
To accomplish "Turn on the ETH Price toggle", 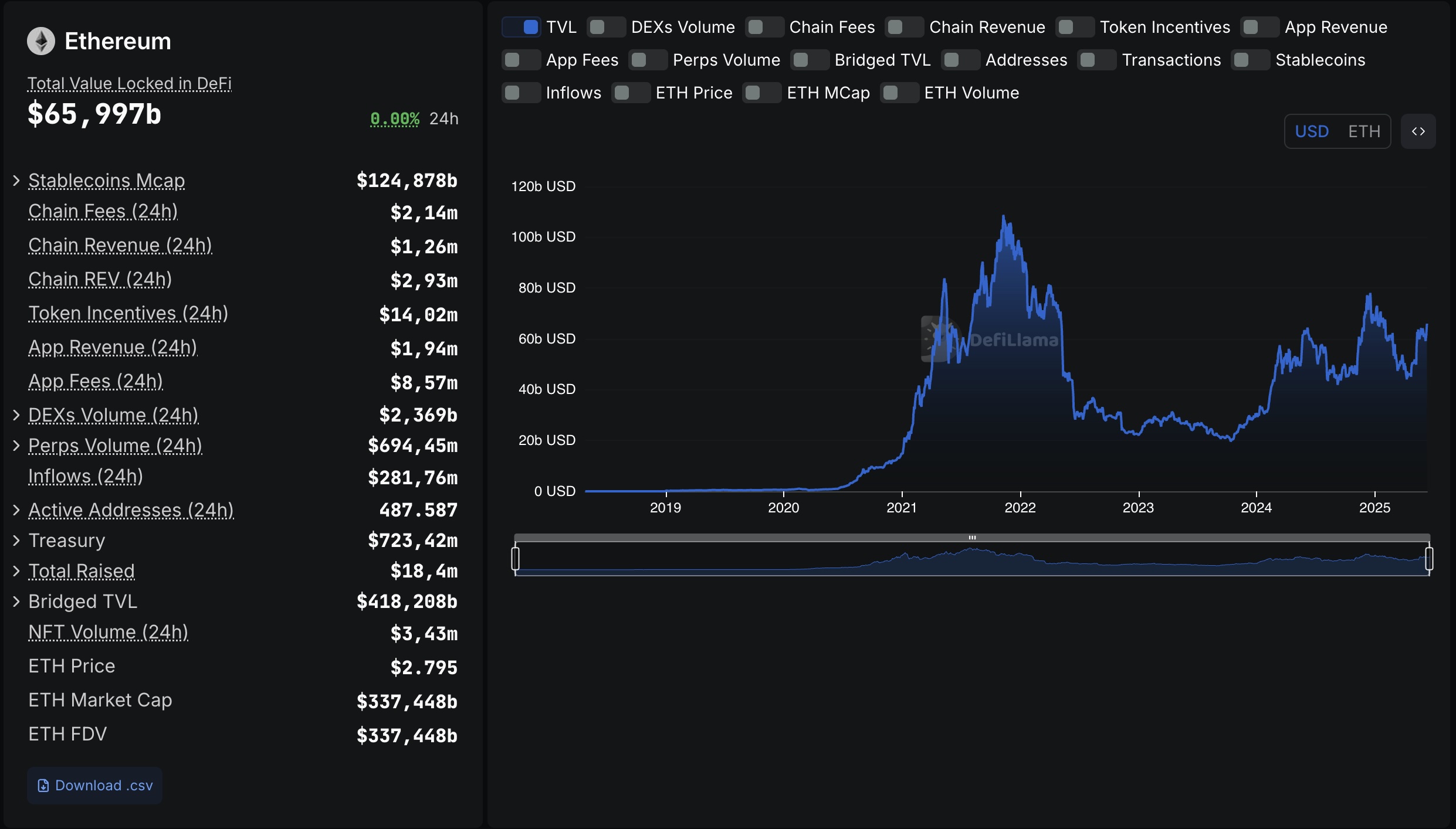I will [x=631, y=93].
